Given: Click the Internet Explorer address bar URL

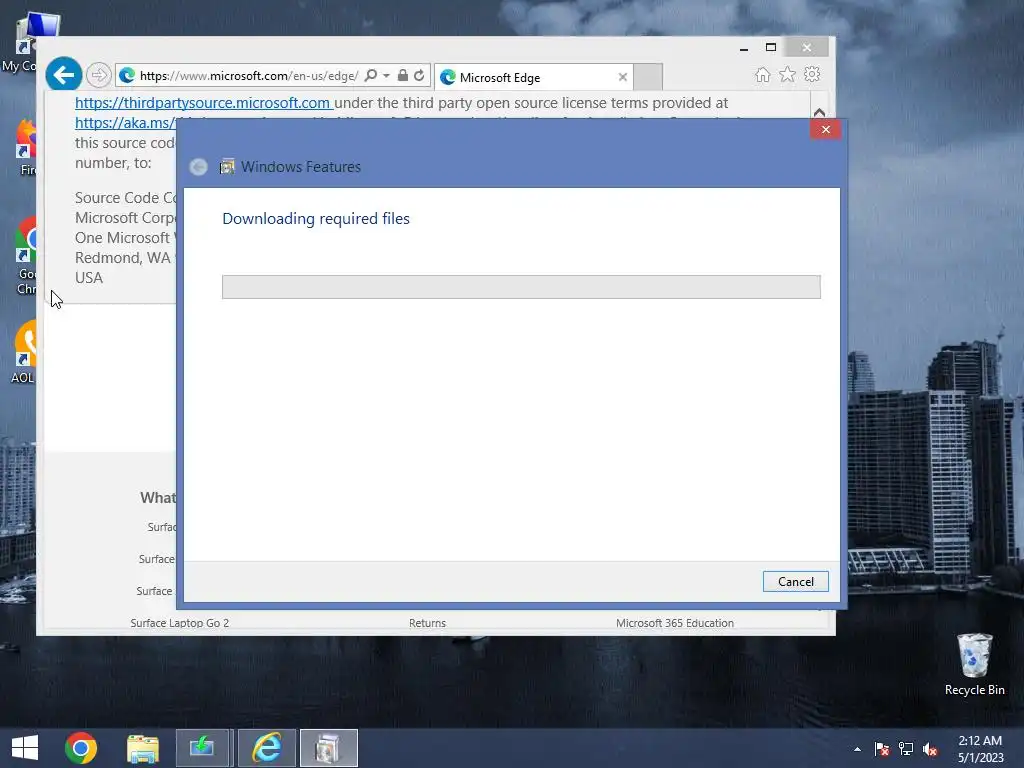Looking at the screenshot, I should [249, 76].
